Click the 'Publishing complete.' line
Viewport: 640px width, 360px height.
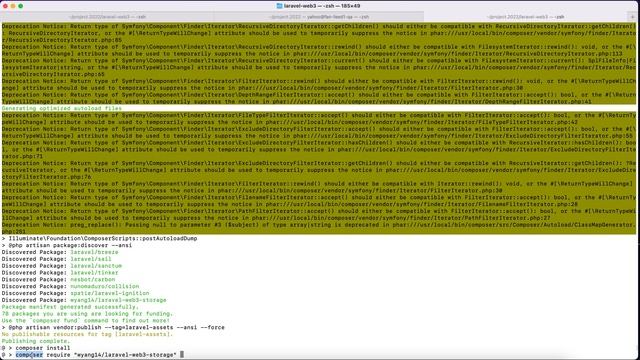36,341
